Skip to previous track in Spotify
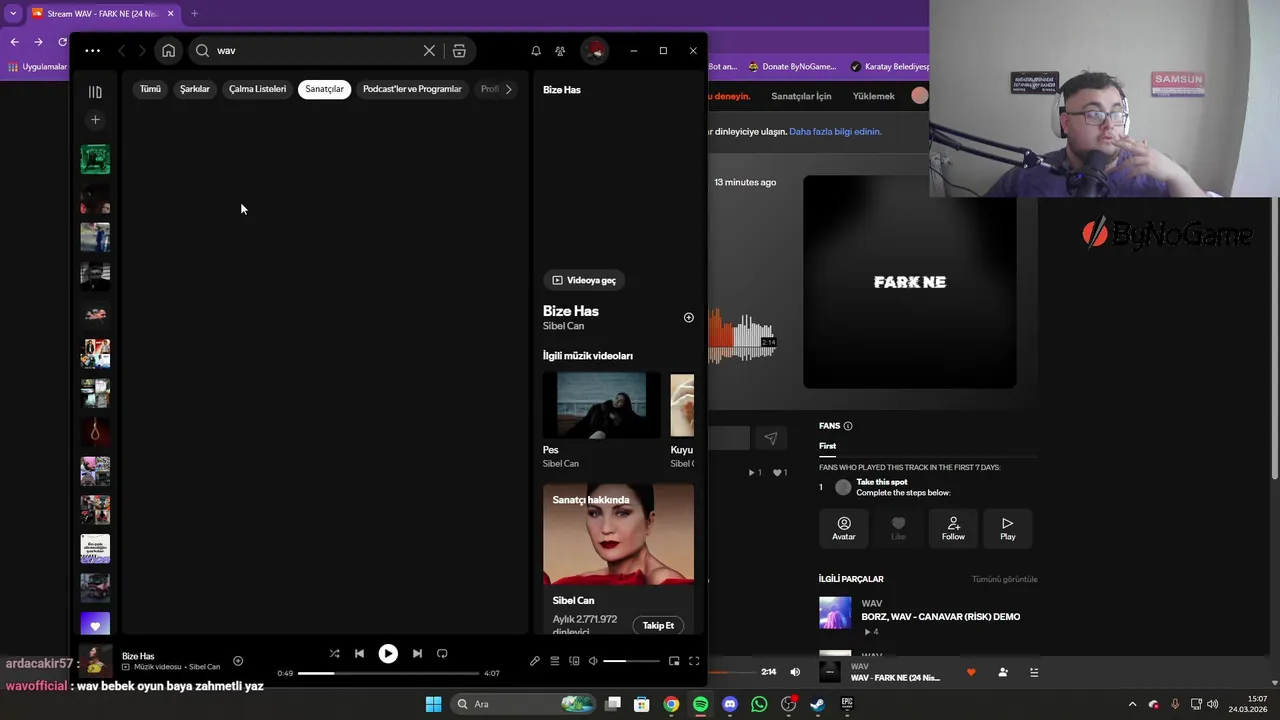The width and height of the screenshot is (1280, 720). (x=359, y=654)
